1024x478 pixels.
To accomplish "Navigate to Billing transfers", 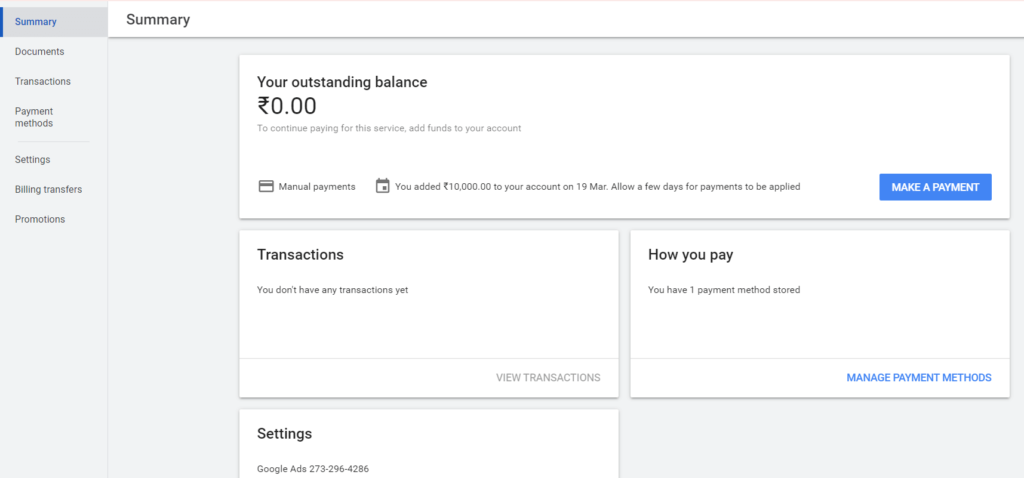I will (x=48, y=189).
